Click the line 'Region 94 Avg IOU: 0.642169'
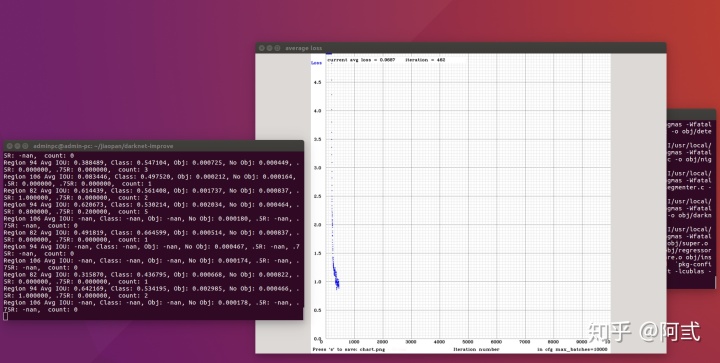Viewport: 720px width, 363px height. (x=152, y=289)
